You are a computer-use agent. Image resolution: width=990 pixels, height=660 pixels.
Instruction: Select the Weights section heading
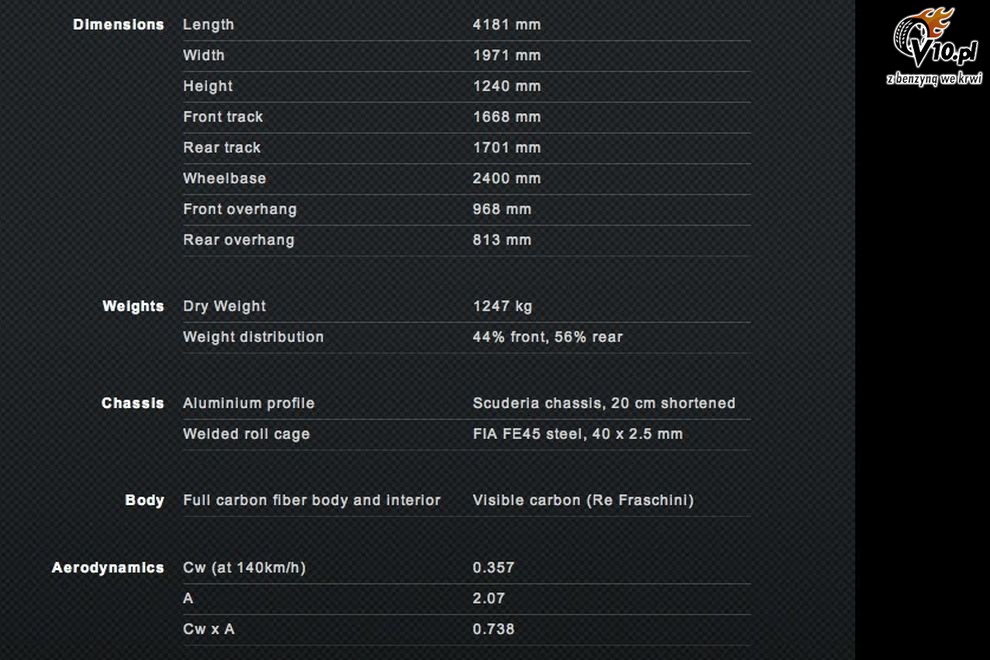coord(133,306)
